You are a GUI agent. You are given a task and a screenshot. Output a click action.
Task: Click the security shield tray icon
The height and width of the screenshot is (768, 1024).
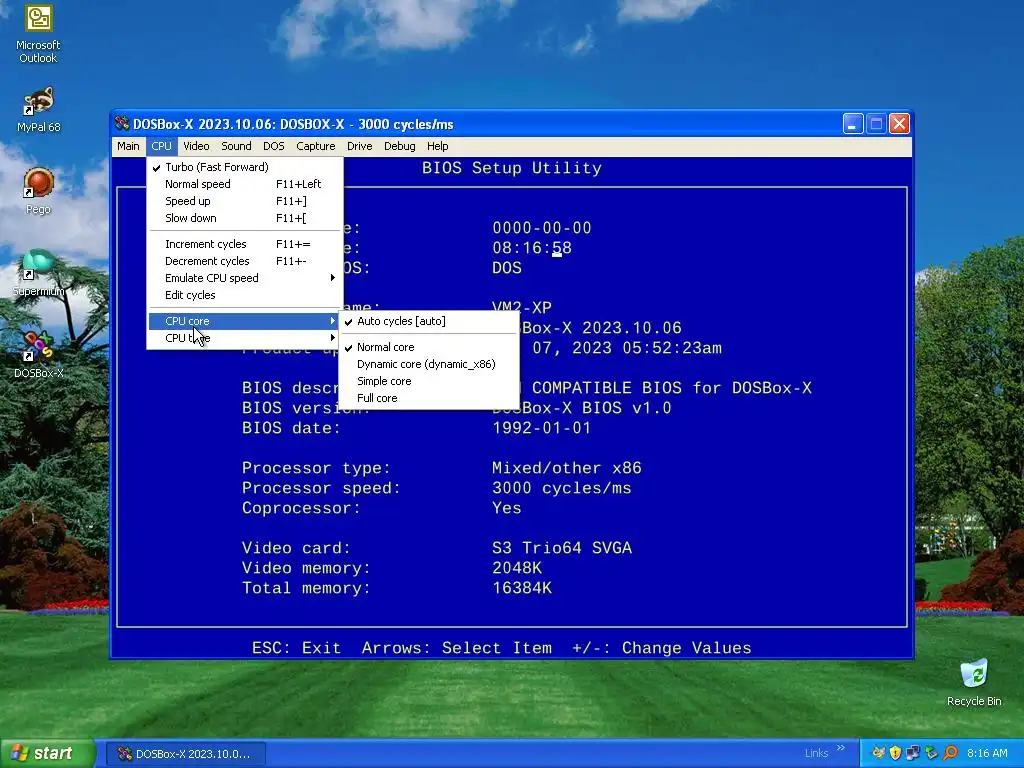coord(895,753)
